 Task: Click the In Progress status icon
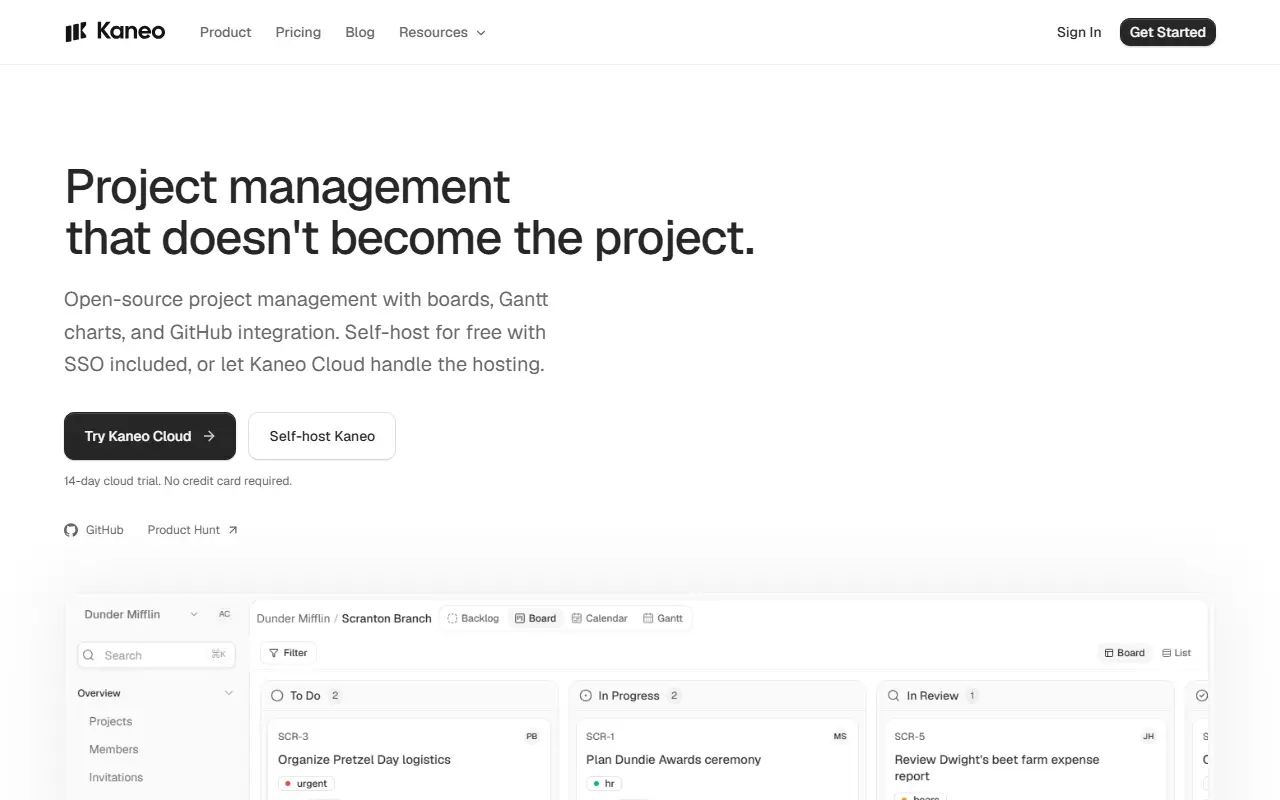point(585,695)
